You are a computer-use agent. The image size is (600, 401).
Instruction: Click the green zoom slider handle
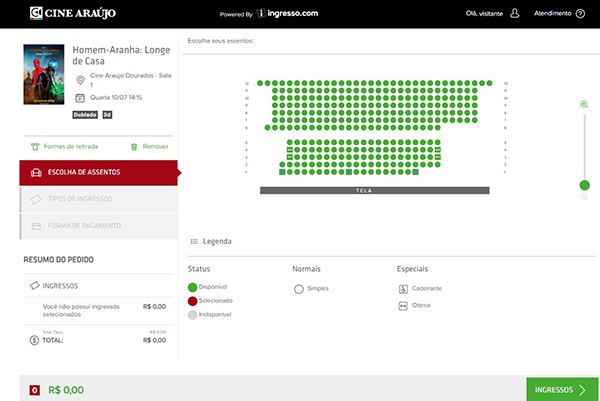tap(584, 185)
